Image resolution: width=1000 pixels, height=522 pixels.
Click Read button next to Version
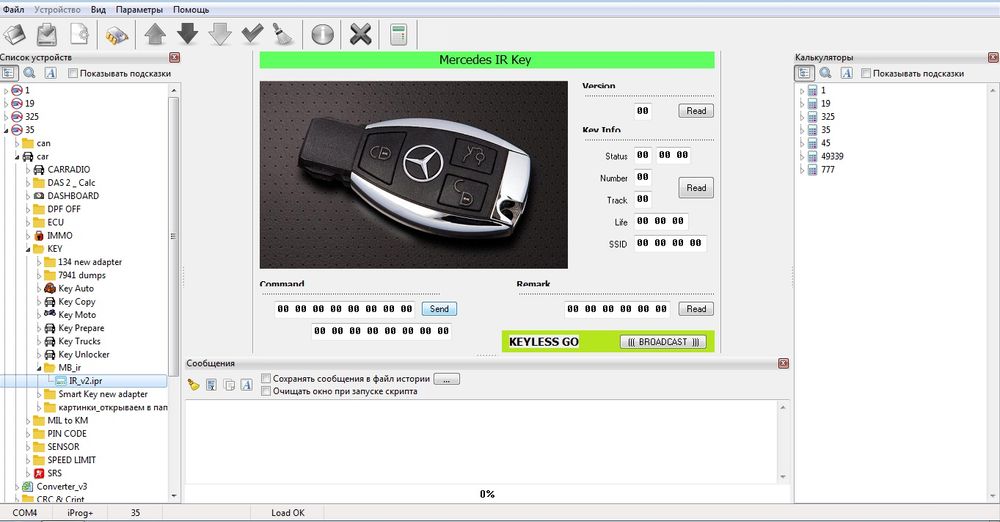pyautogui.click(x=696, y=111)
